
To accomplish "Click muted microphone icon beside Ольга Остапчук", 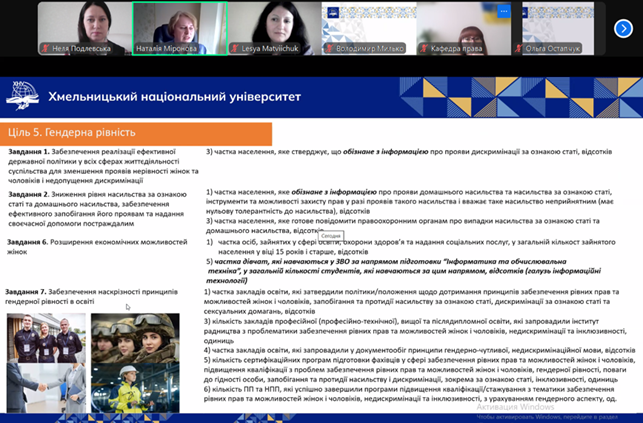I will 519,48.
